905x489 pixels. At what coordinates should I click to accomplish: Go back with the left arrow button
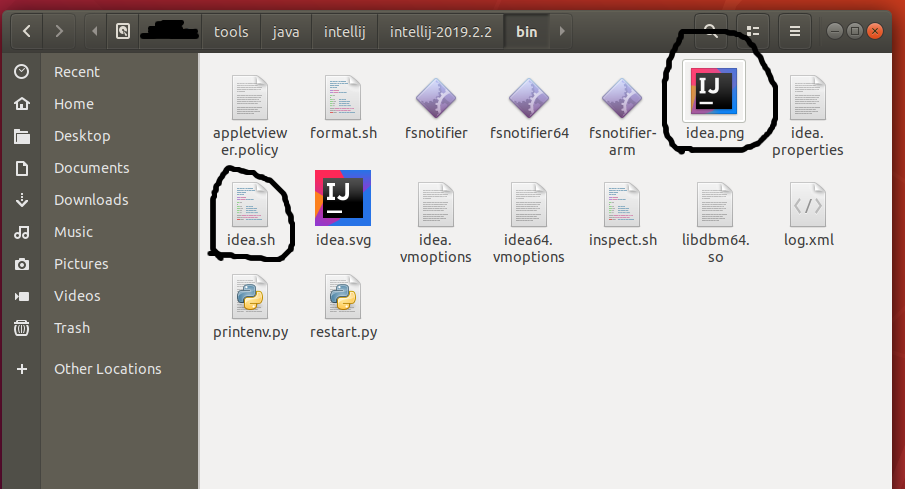click(x=27, y=31)
